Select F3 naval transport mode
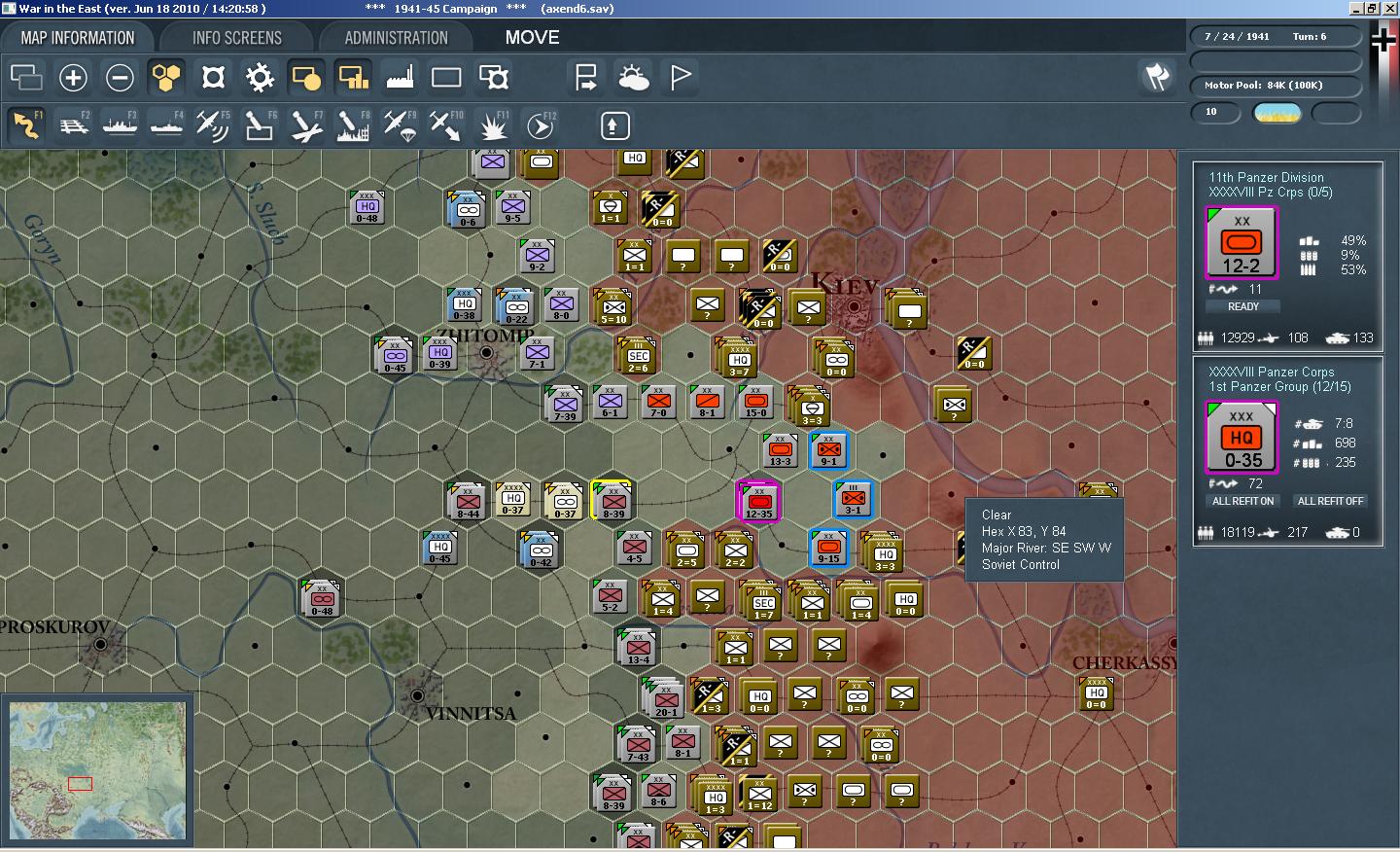This screenshot has width=1400, height=852. point(120,125)
